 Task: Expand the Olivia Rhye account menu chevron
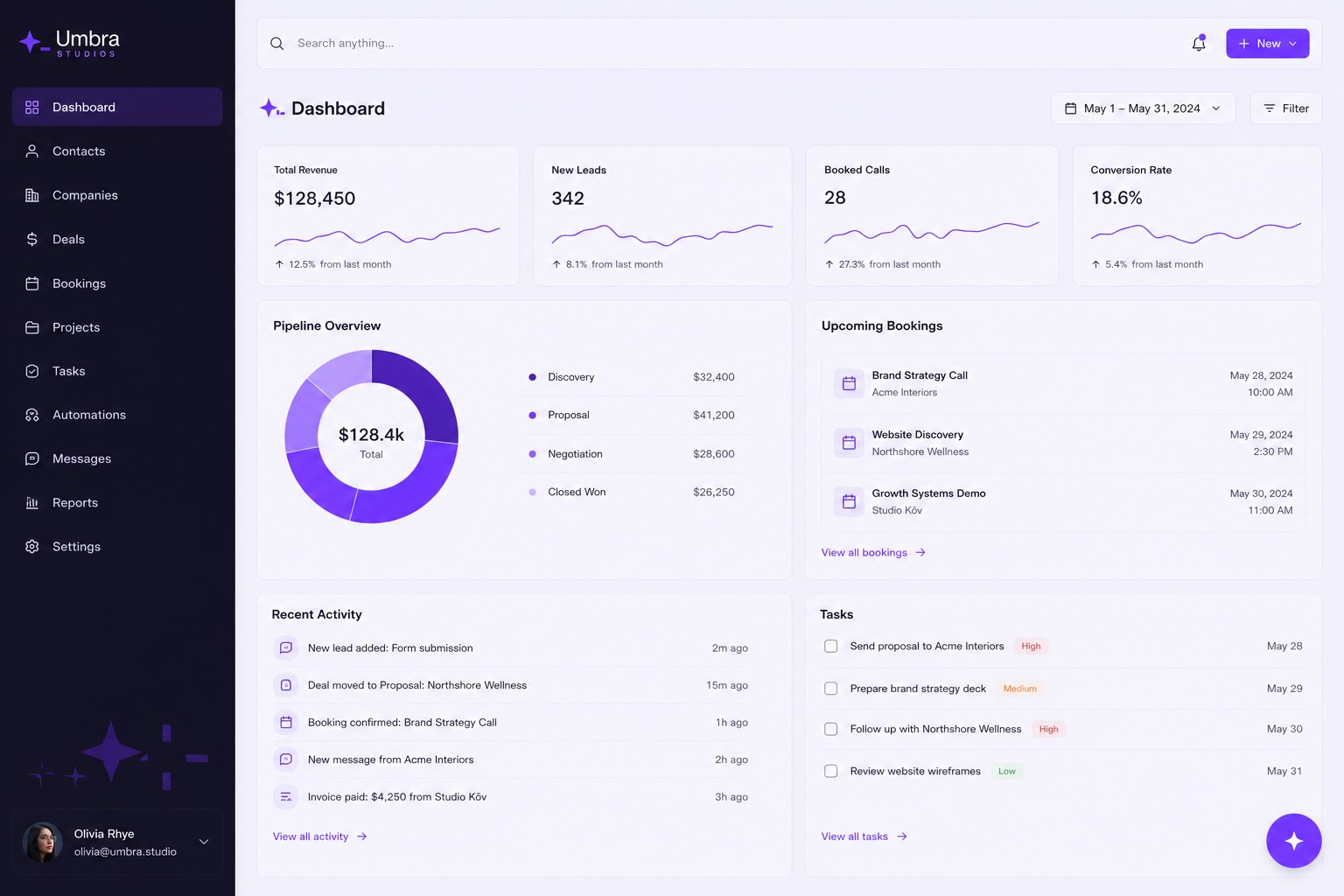pyautogui.click(x=204, y=842)
